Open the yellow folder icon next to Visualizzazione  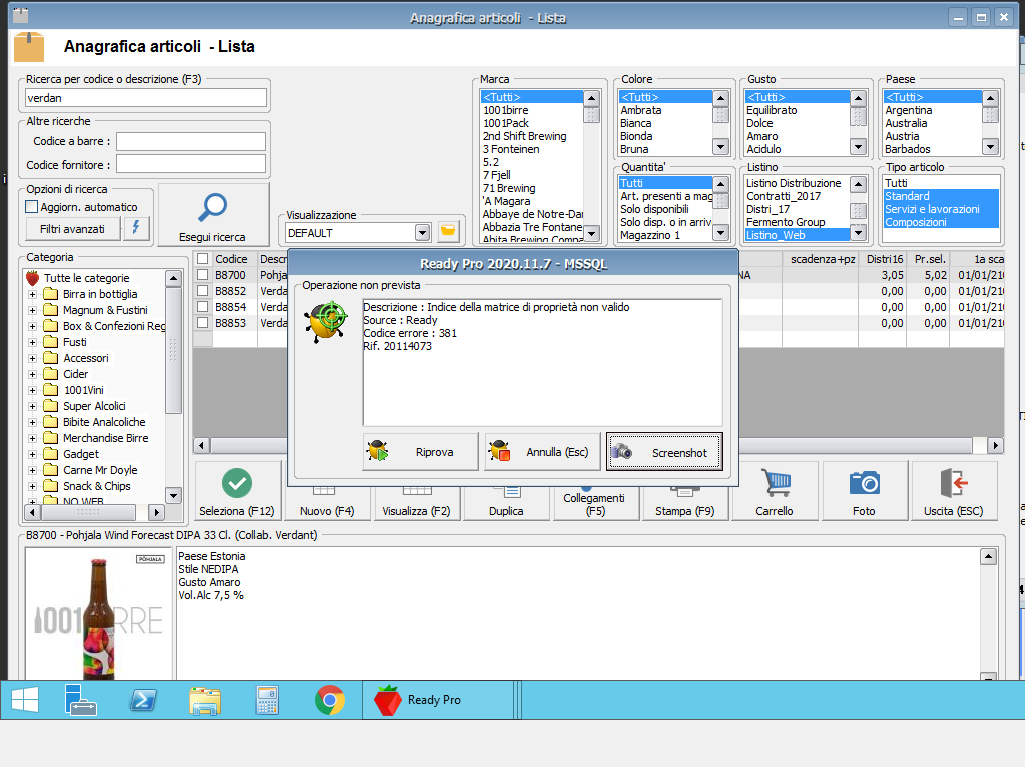point(448,231)
